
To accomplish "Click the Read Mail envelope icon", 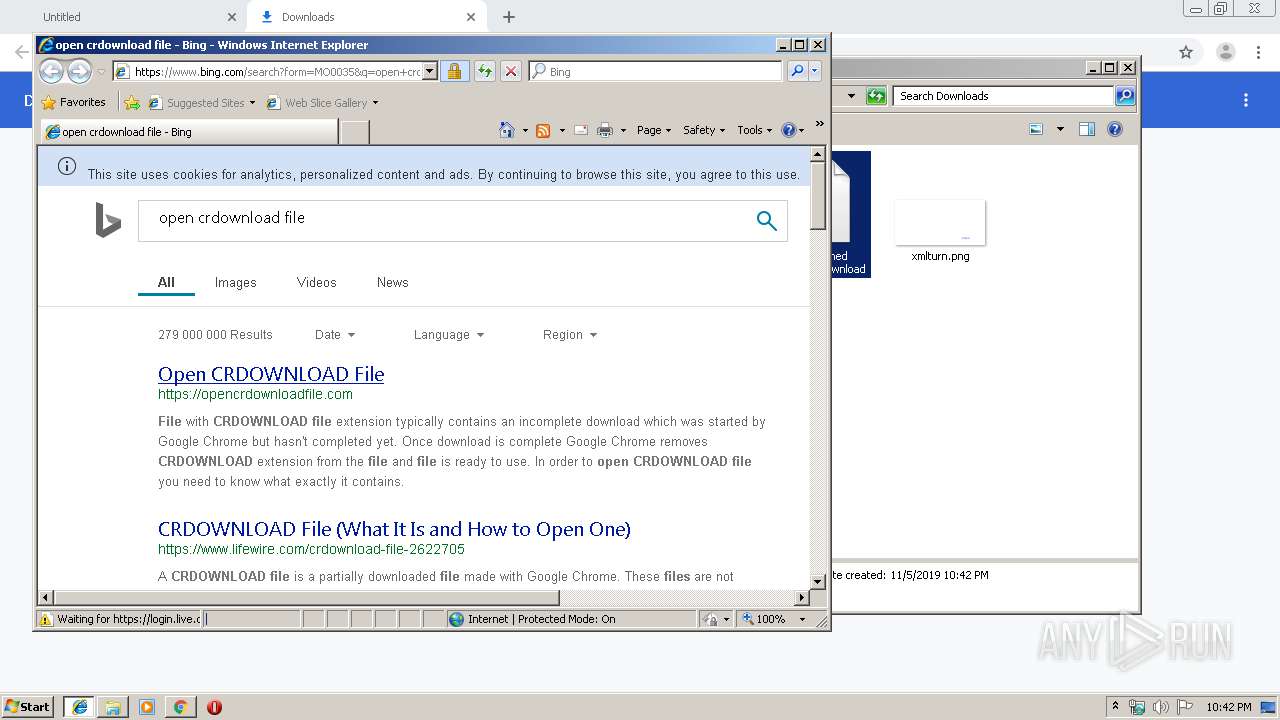I will pos(580,130).
